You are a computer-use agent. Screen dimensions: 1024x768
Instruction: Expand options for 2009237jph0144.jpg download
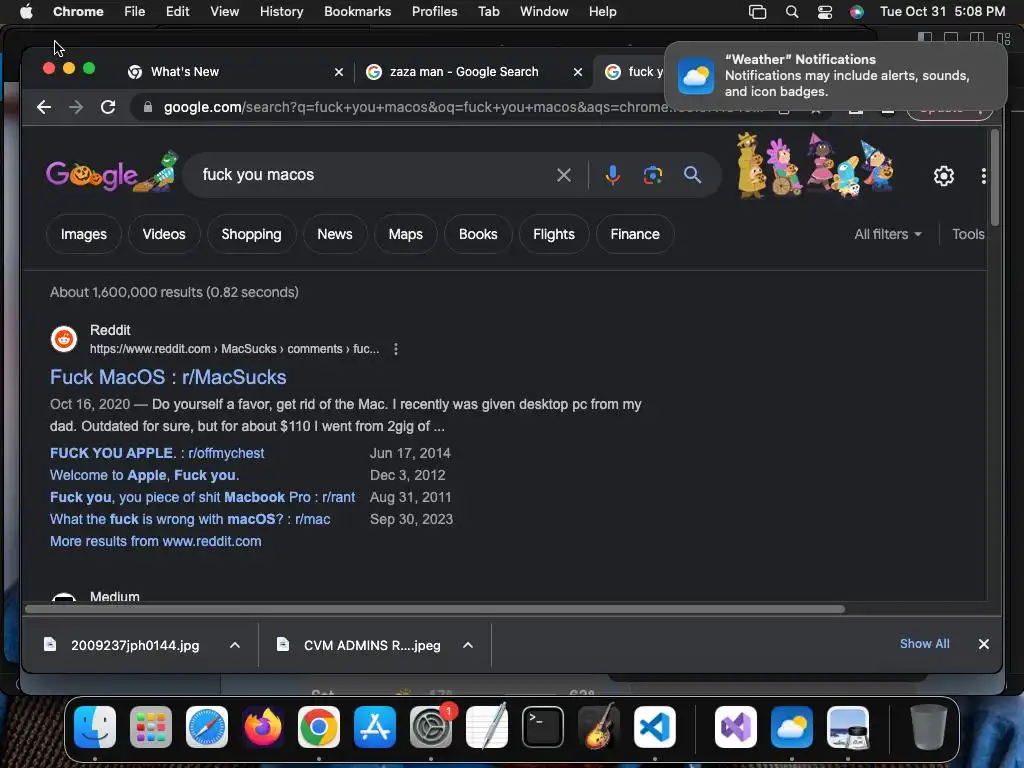pyautogui.click(x=235, y=645)
